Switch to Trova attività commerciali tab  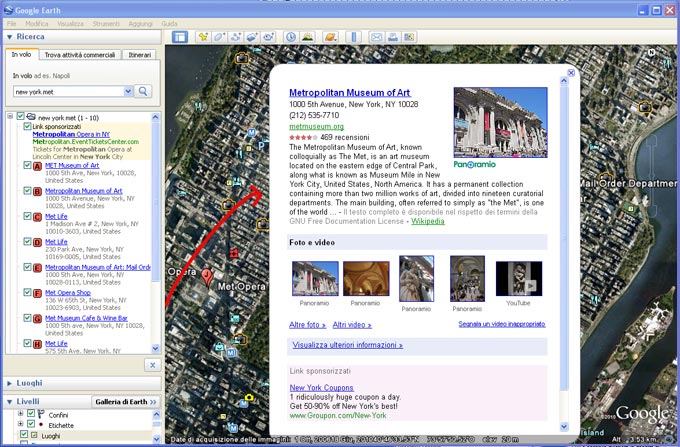click(x=80, y=55)
